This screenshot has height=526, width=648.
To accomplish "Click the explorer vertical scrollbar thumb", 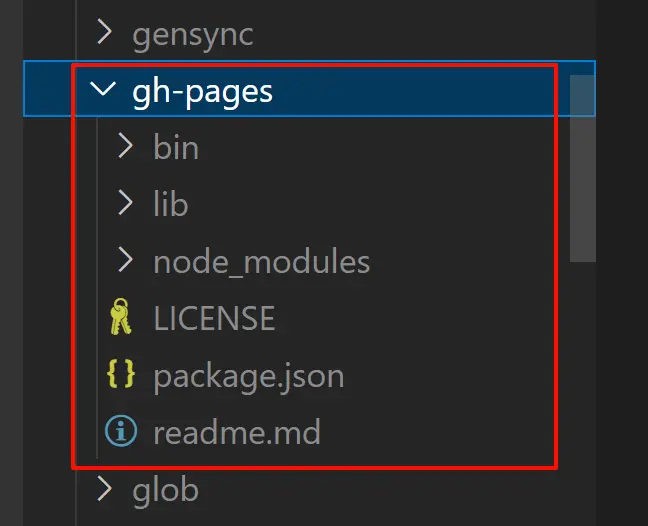I will click(582, 168).
